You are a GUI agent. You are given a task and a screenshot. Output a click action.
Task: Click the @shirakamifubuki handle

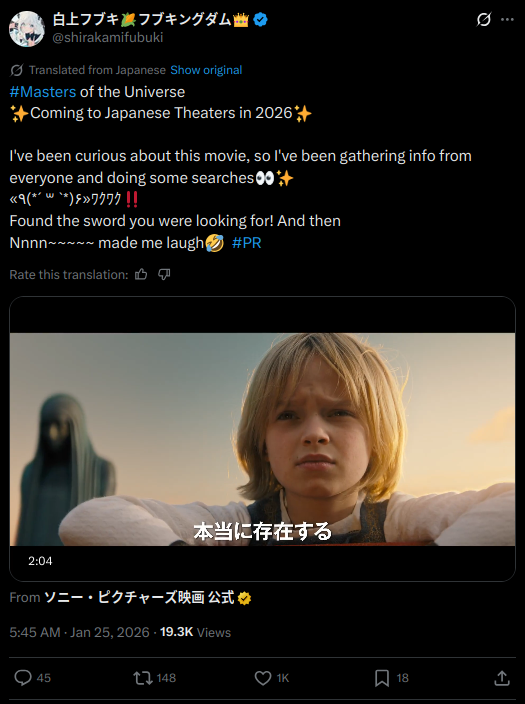108,37
